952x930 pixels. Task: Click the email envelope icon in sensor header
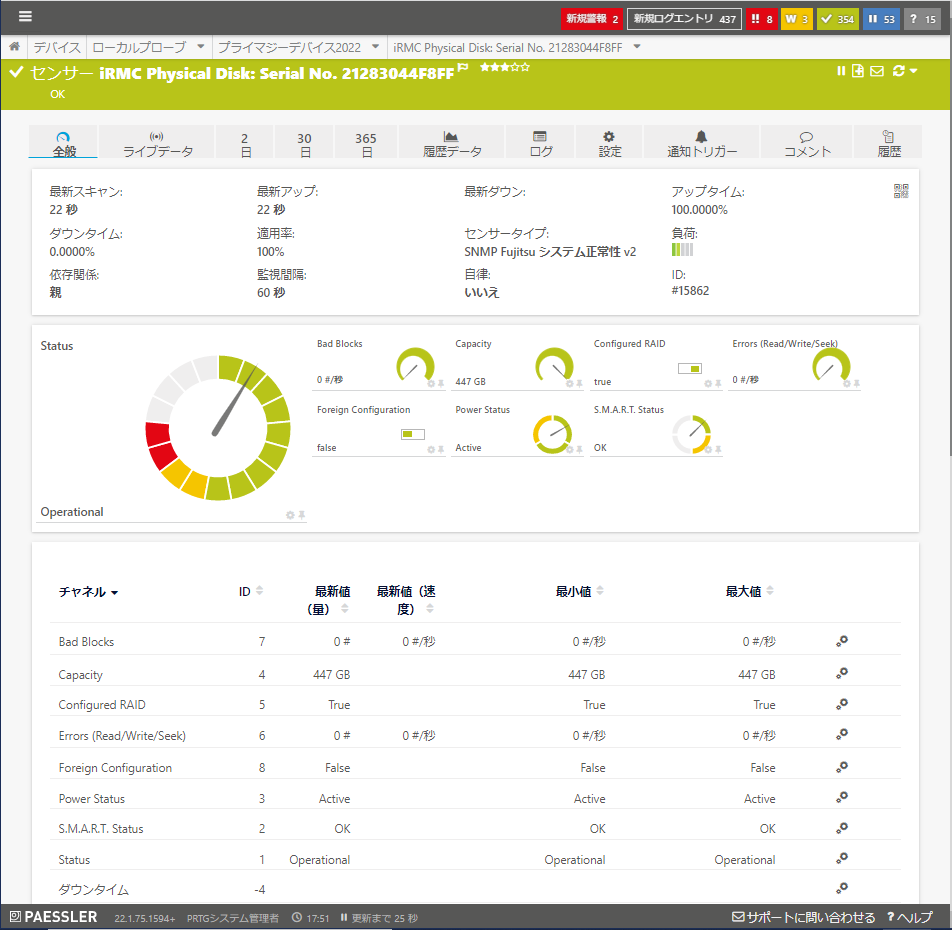coord(877,71)
